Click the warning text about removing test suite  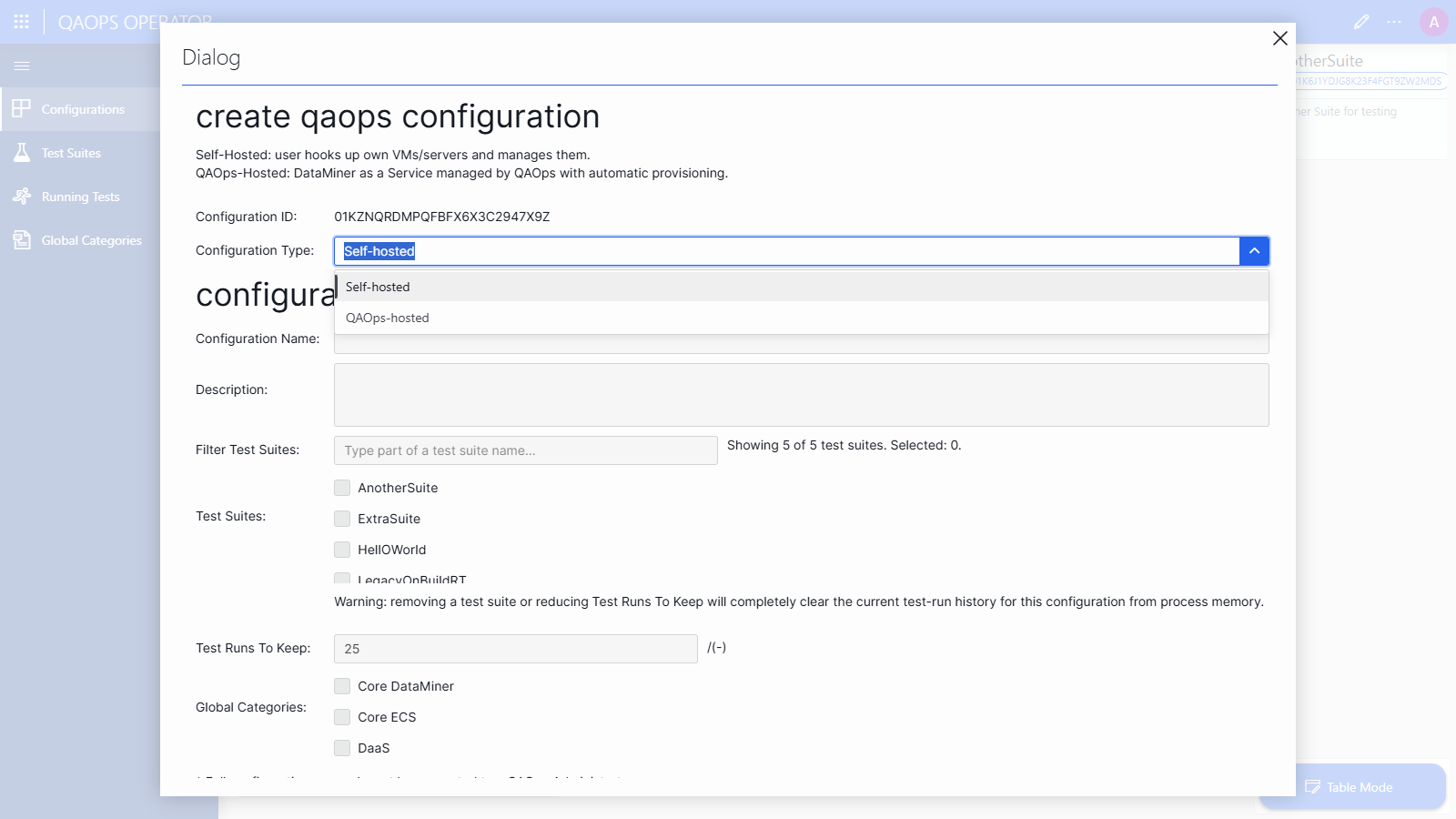tap(799, 602)
